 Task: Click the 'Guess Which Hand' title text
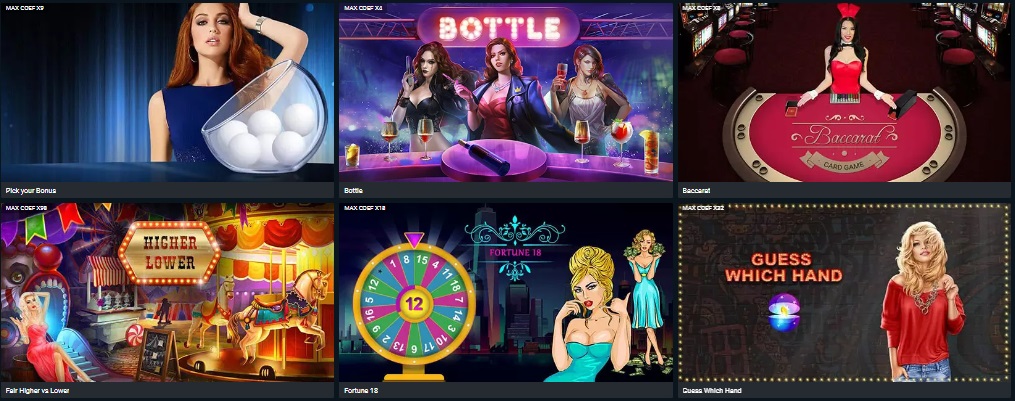(712, 391)
